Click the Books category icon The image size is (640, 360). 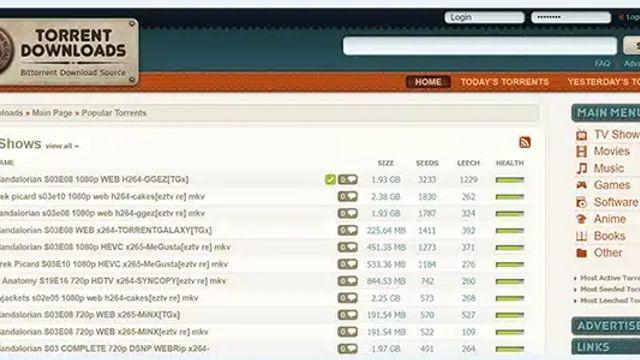pyautogui.click(x=581, y=236)
